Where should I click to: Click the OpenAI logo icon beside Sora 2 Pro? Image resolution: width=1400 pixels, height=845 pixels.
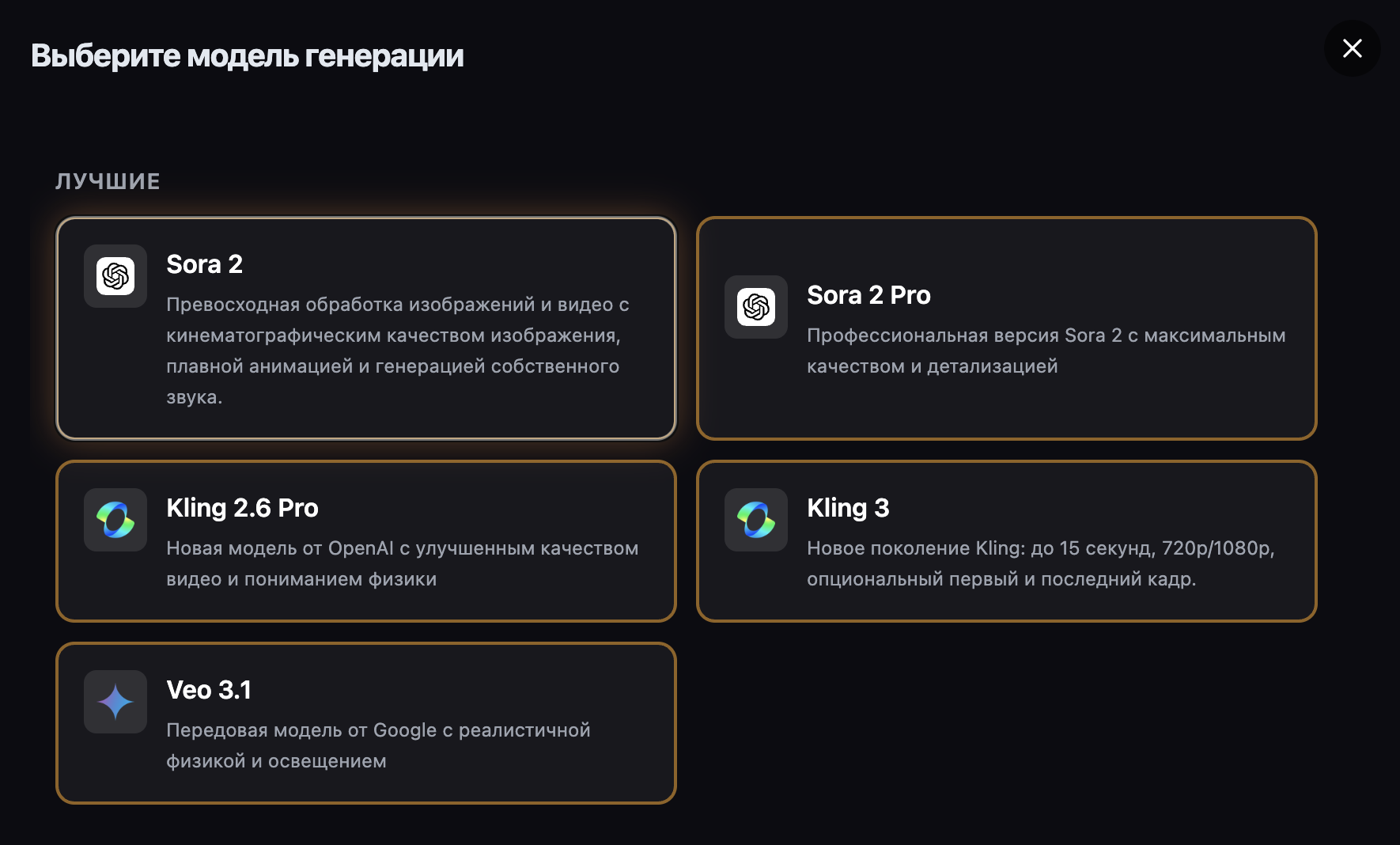[756, 307]
